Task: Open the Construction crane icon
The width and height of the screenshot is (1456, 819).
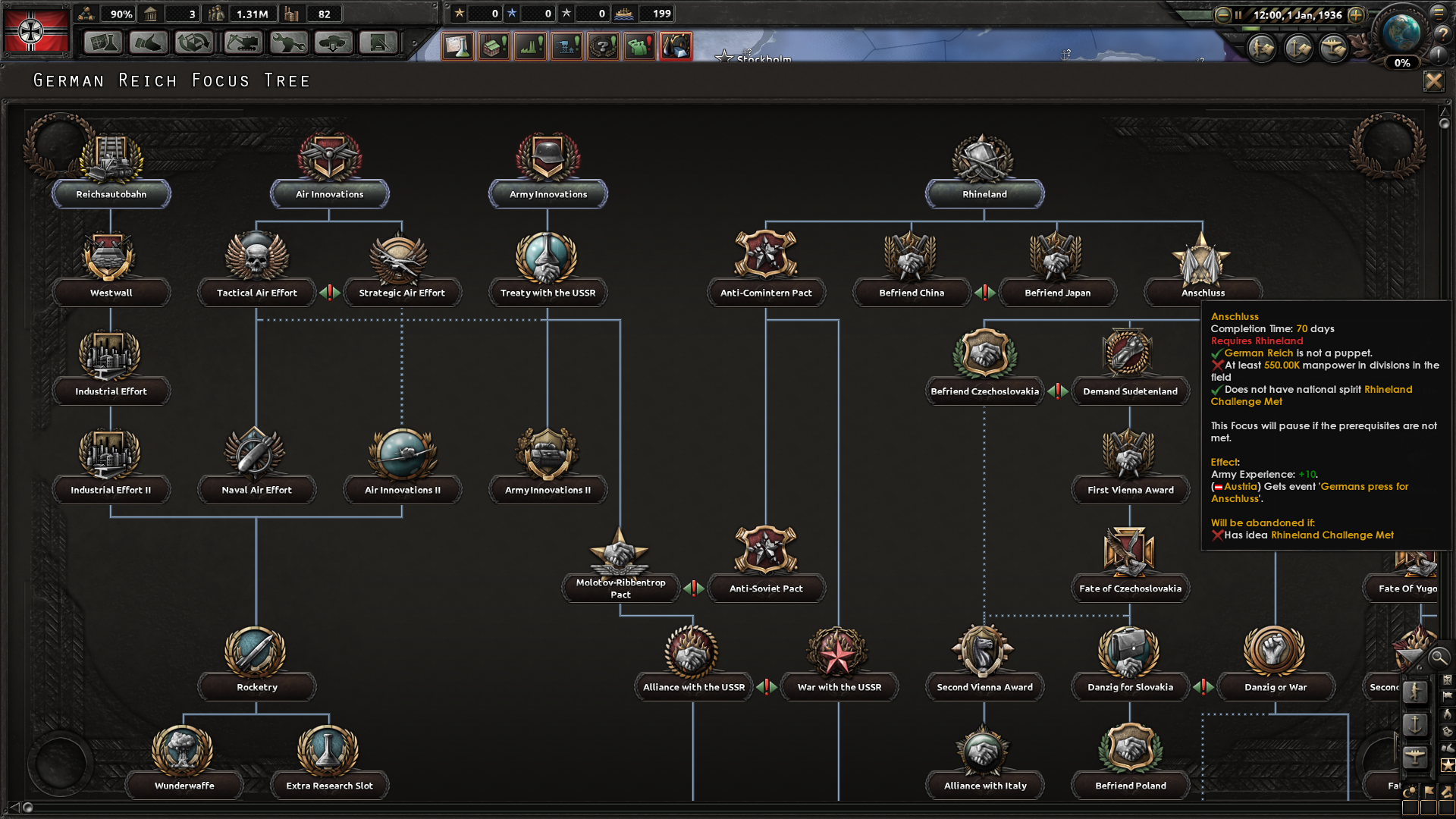Action: (x=243, y=42)
